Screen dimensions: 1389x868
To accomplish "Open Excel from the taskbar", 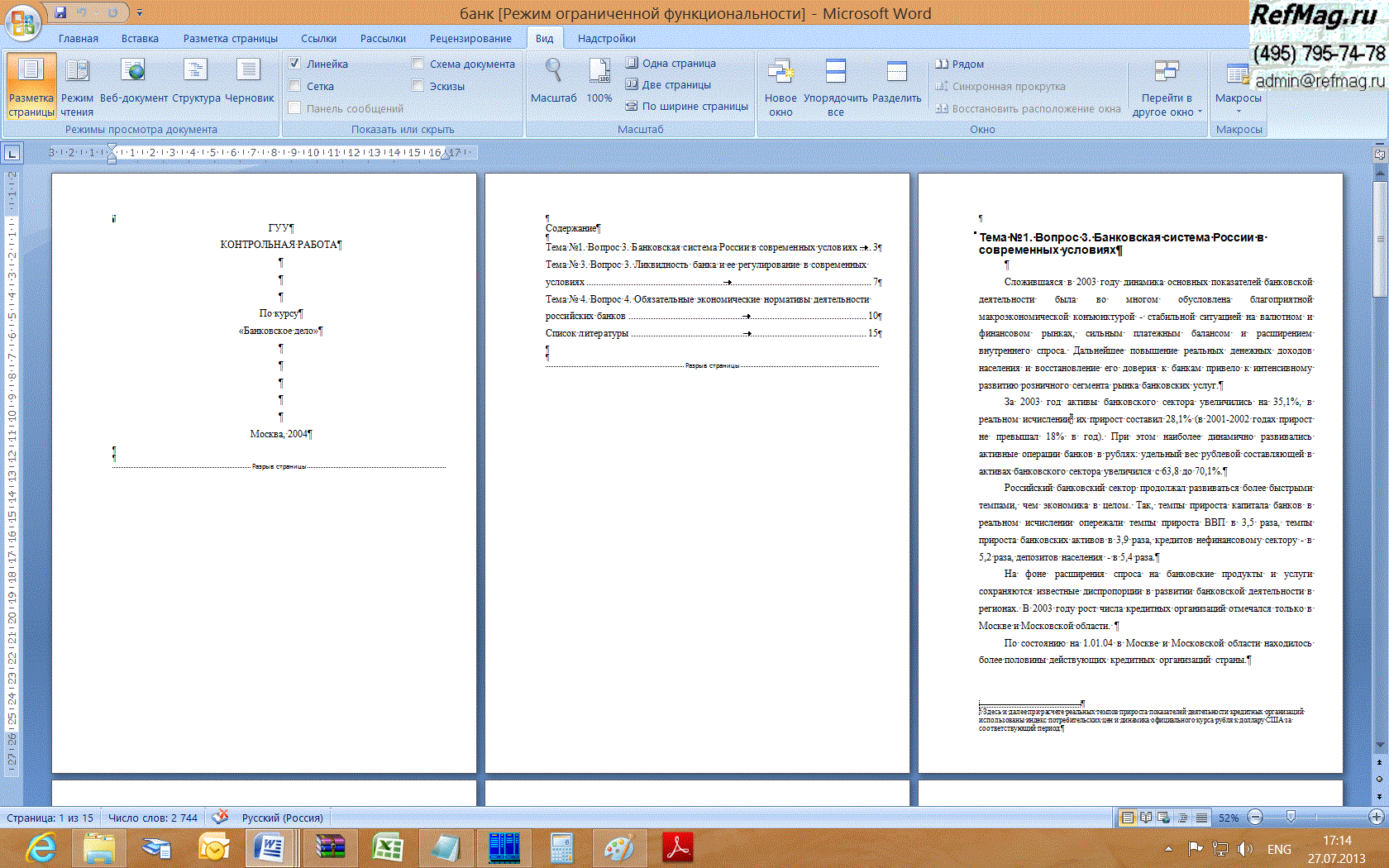I will tap(387, 847).
